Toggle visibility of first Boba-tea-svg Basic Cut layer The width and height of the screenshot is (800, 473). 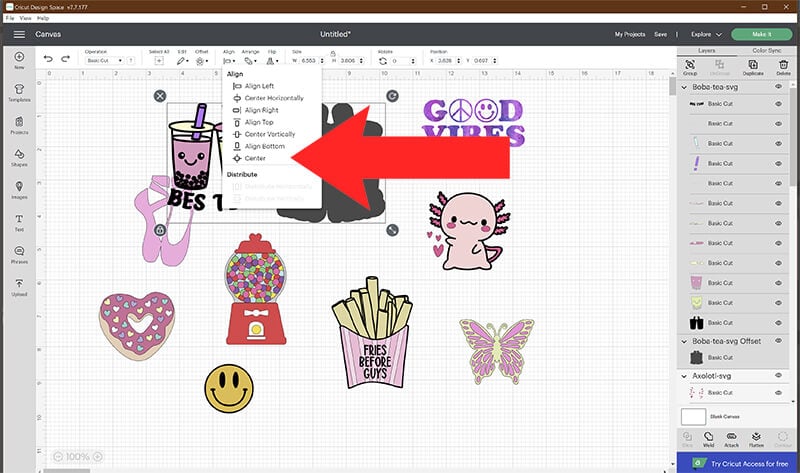[778, 104]
